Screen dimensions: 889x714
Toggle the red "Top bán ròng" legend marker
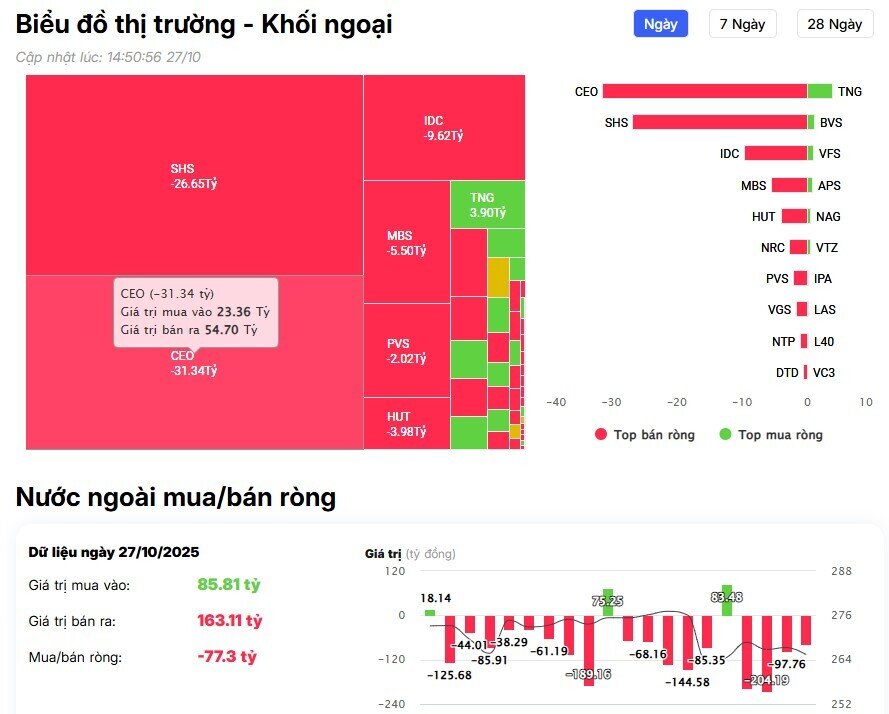click(x=601, y=434)
